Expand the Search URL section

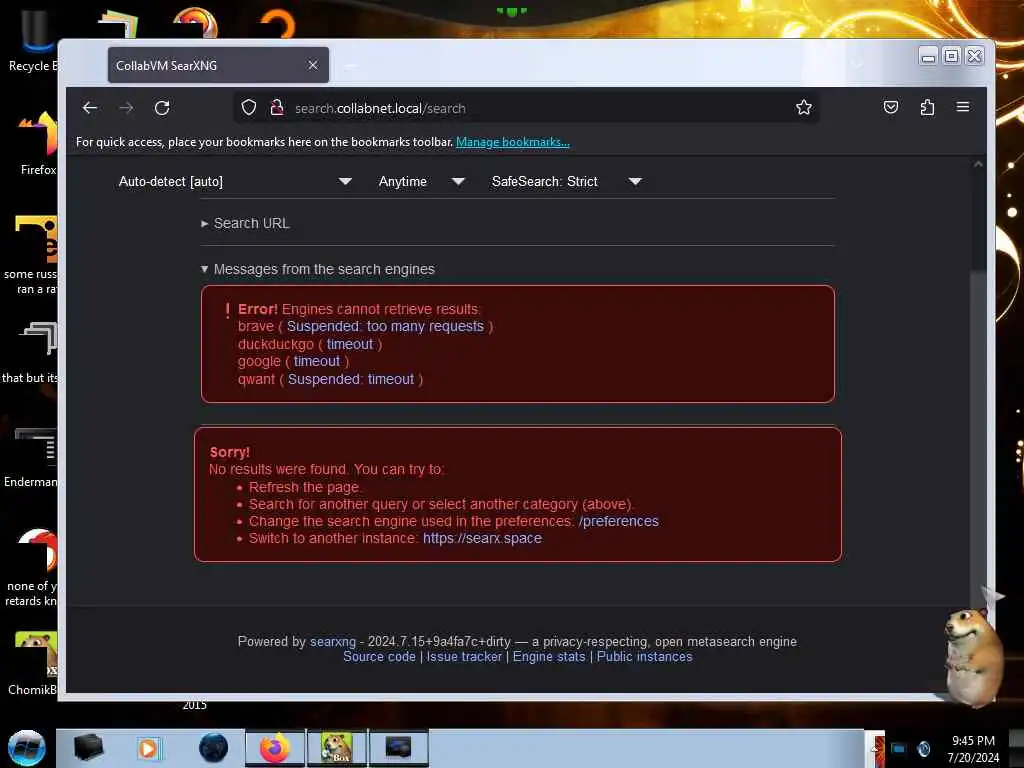click(246, 223)
